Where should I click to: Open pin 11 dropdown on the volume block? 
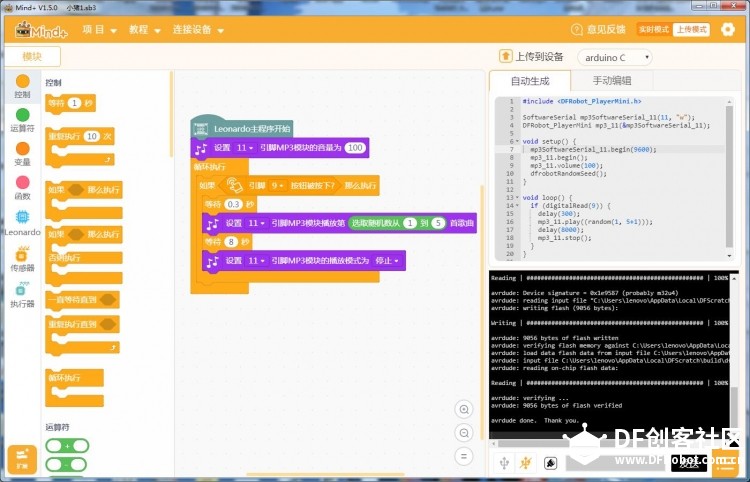245,148
